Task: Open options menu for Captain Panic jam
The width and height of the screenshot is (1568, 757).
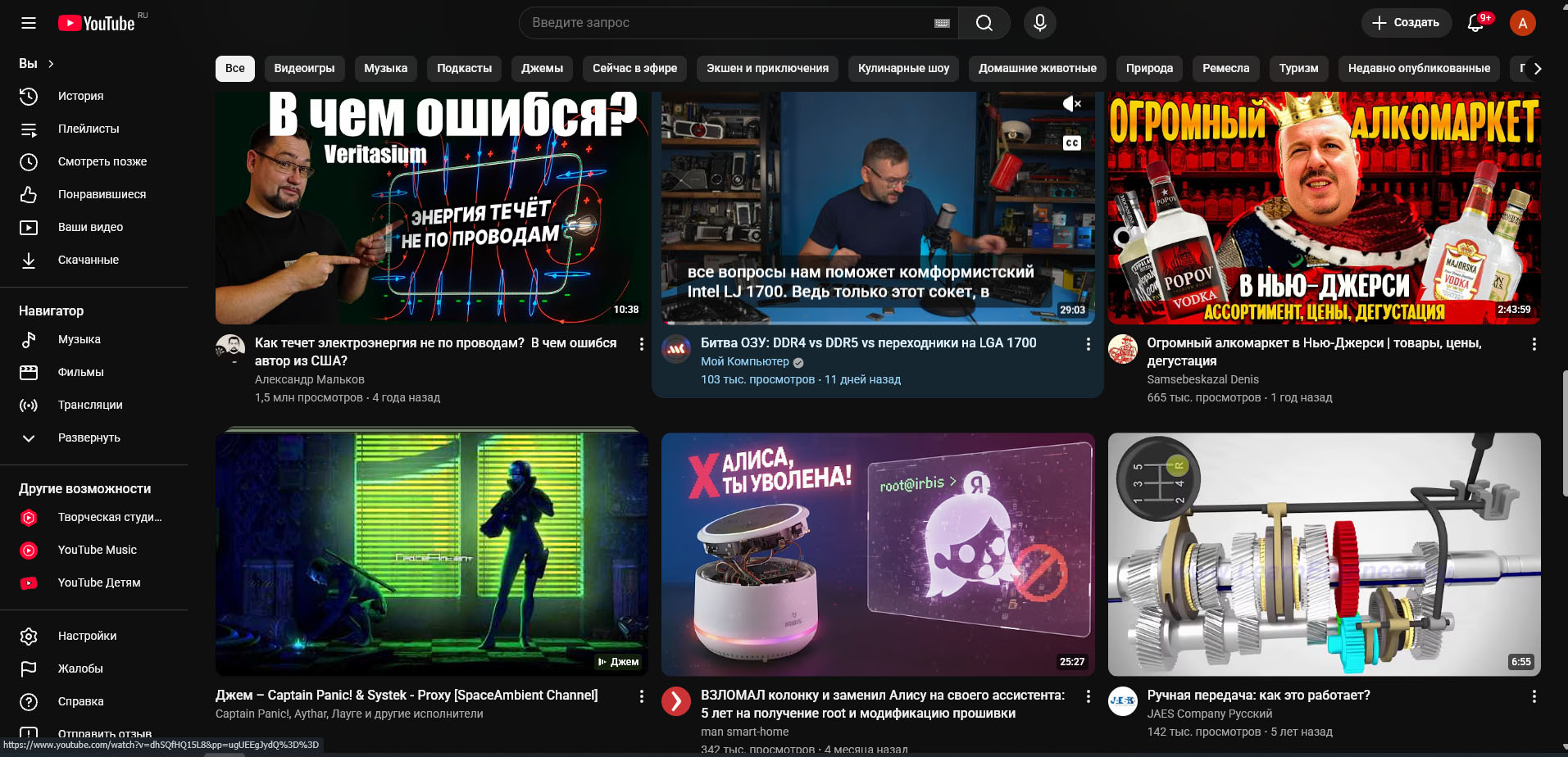Action: click(x=641, y=696)
